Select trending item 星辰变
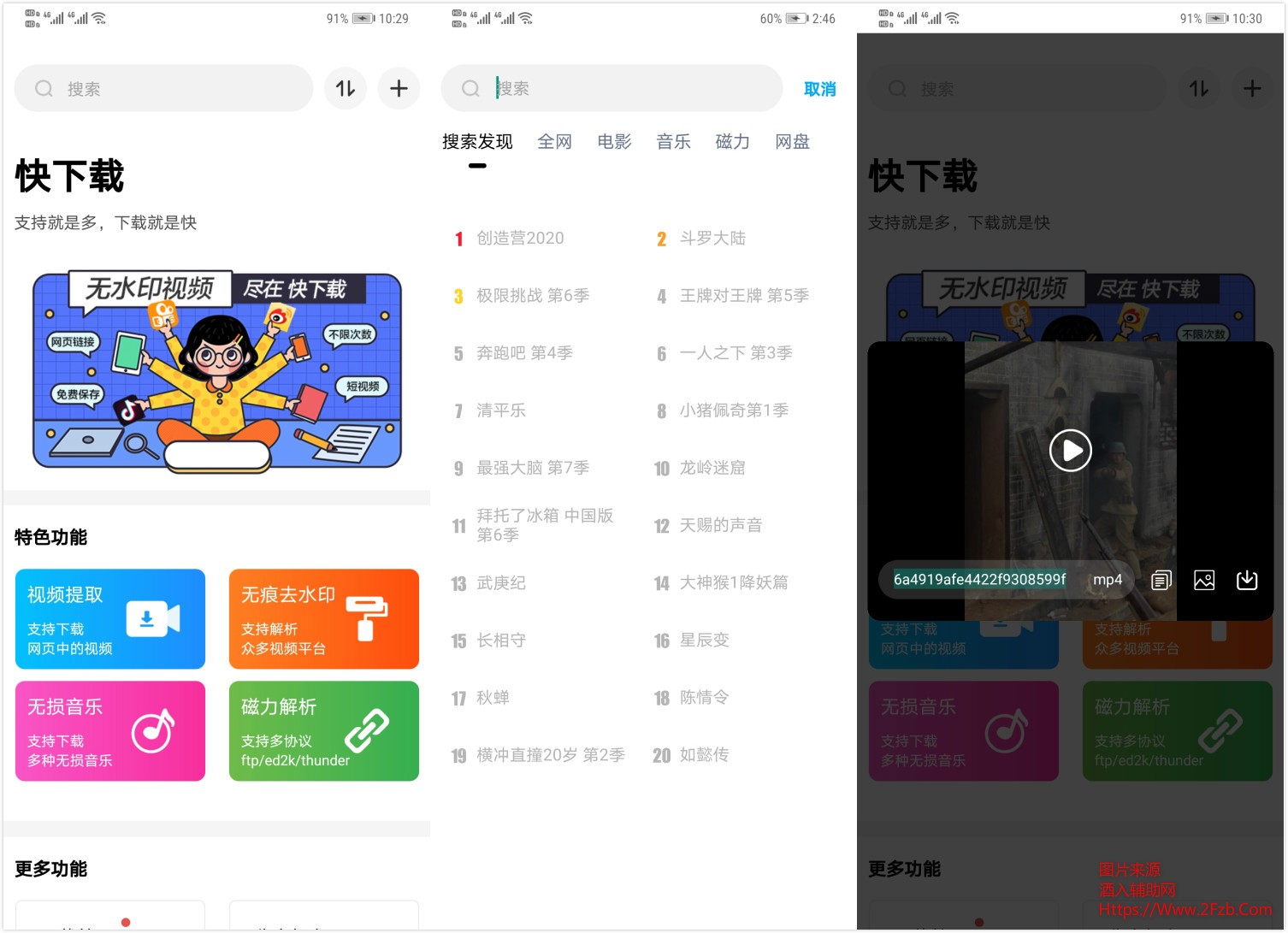The image size is (1288, 933). [704, 641]
